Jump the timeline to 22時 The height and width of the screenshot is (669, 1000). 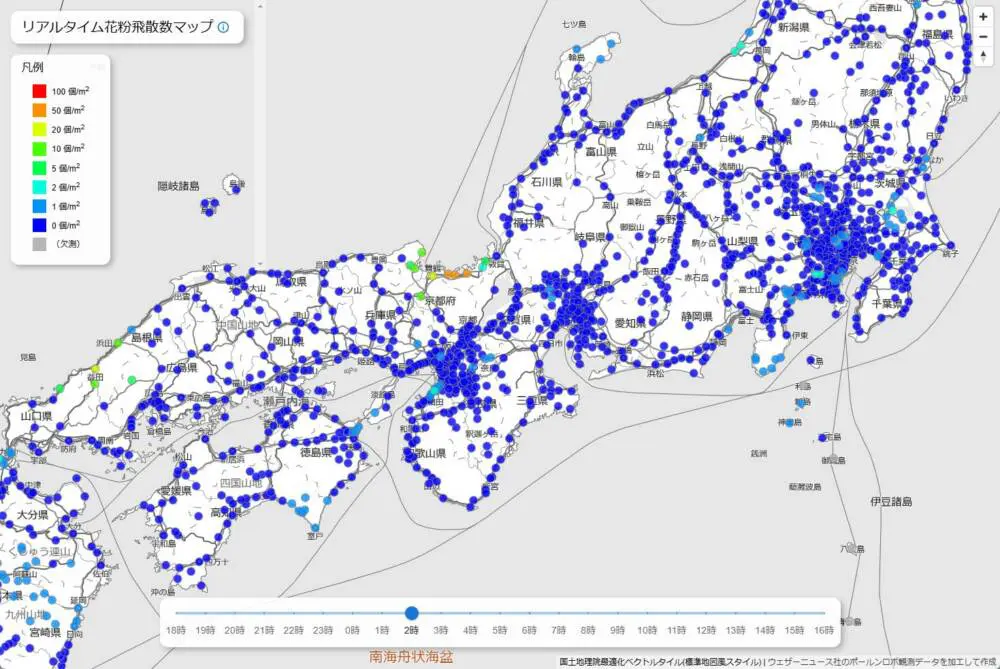point(293,630)
